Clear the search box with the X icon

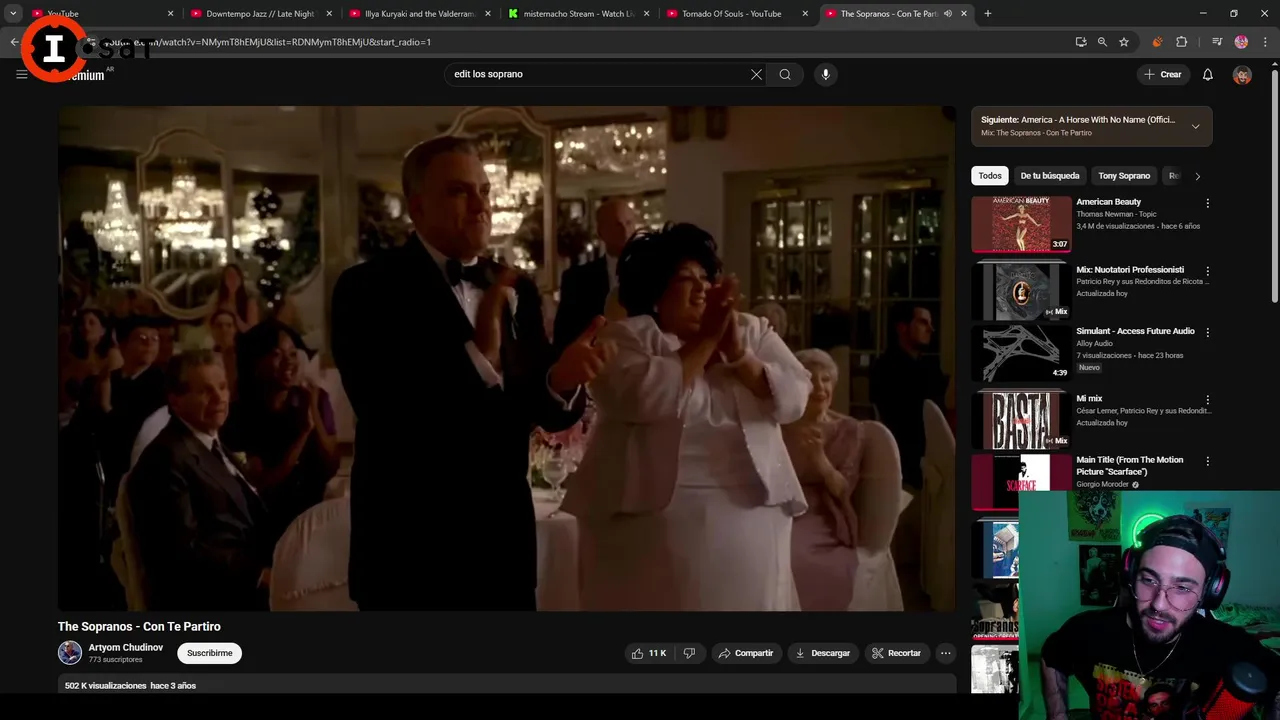756,74
